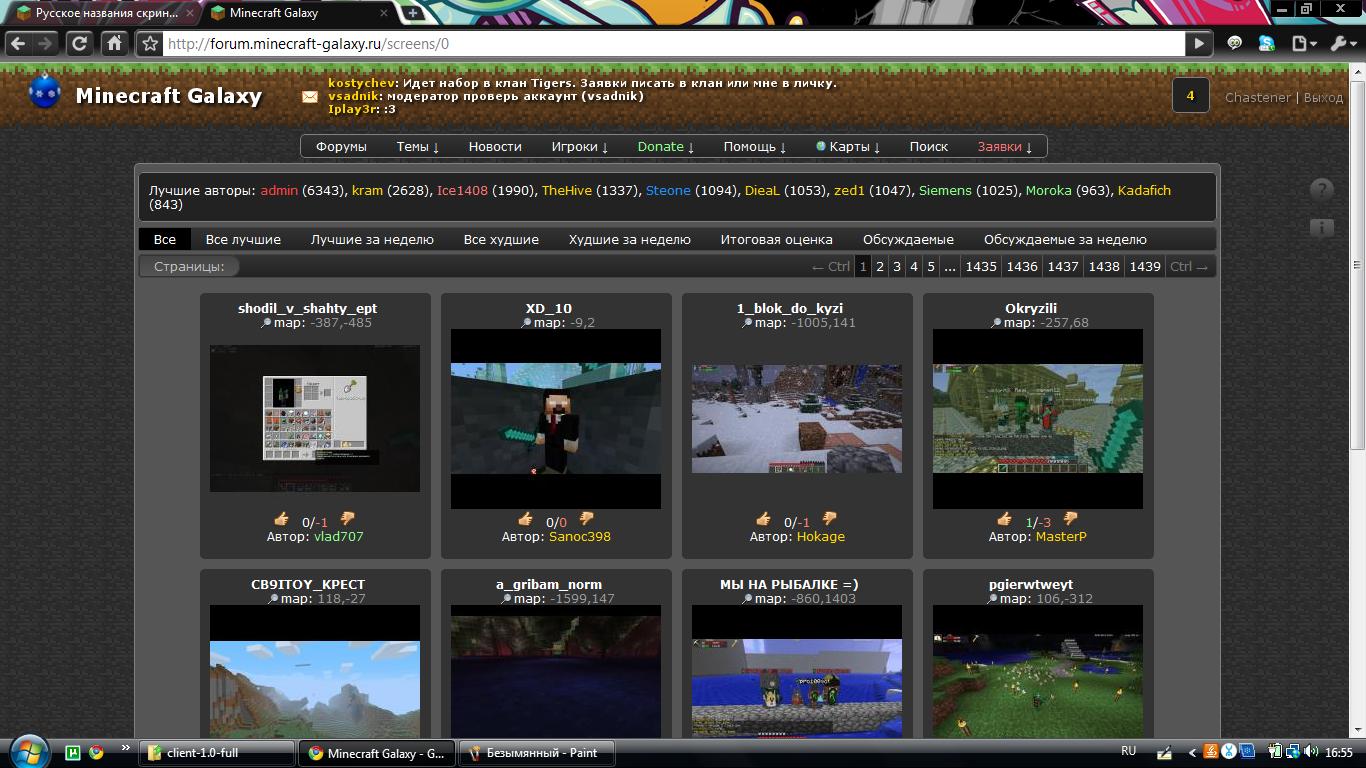Click map magnifier icon for Okryzili

click(996, 323)
